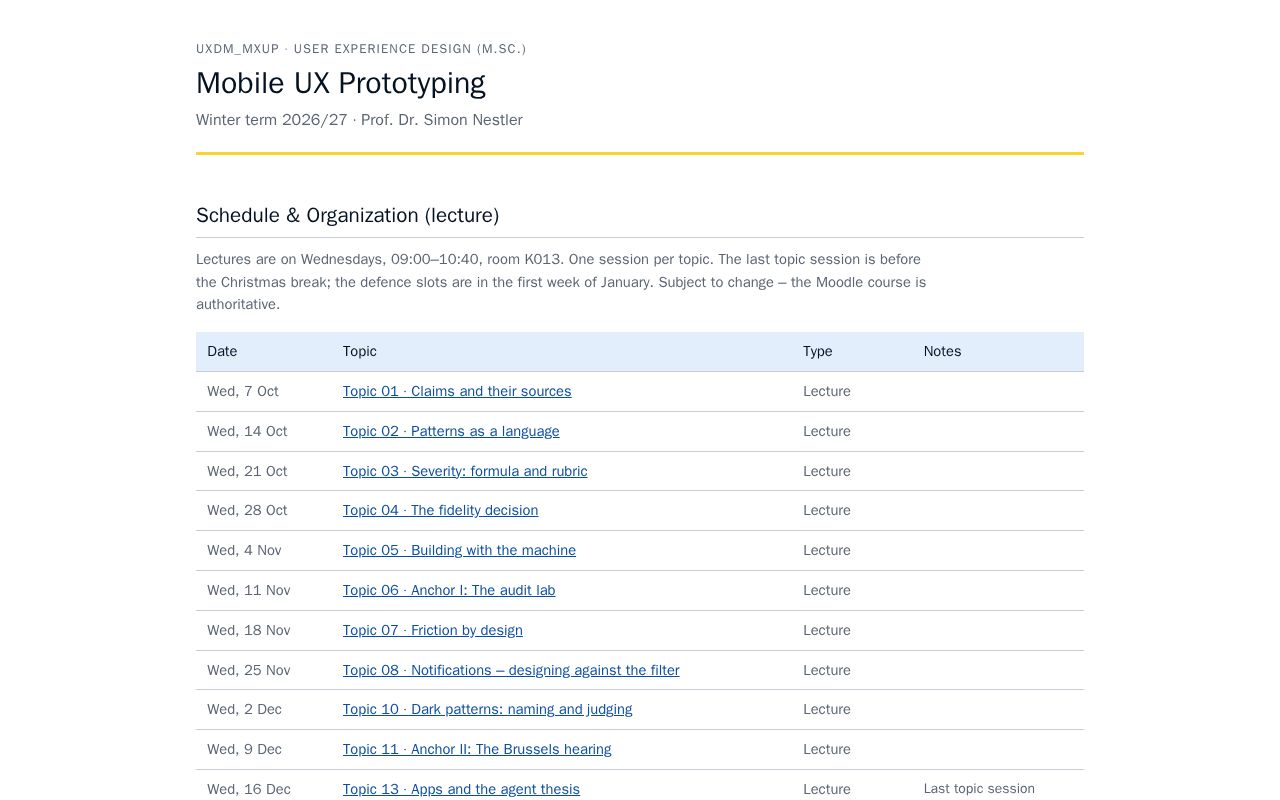Click the 'UXDM_MXUP · User Experience Design (M.Sc.)' label

pyautogui.click(x=361, y=49)
